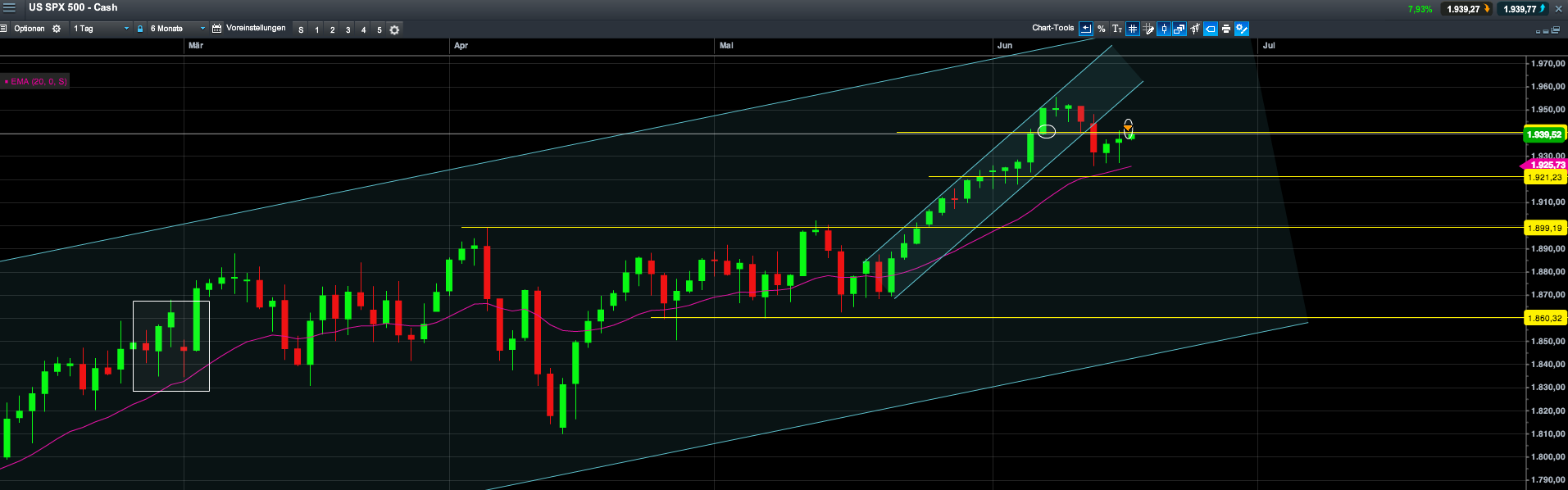Click the medium window size icon

coord(1546,32)
